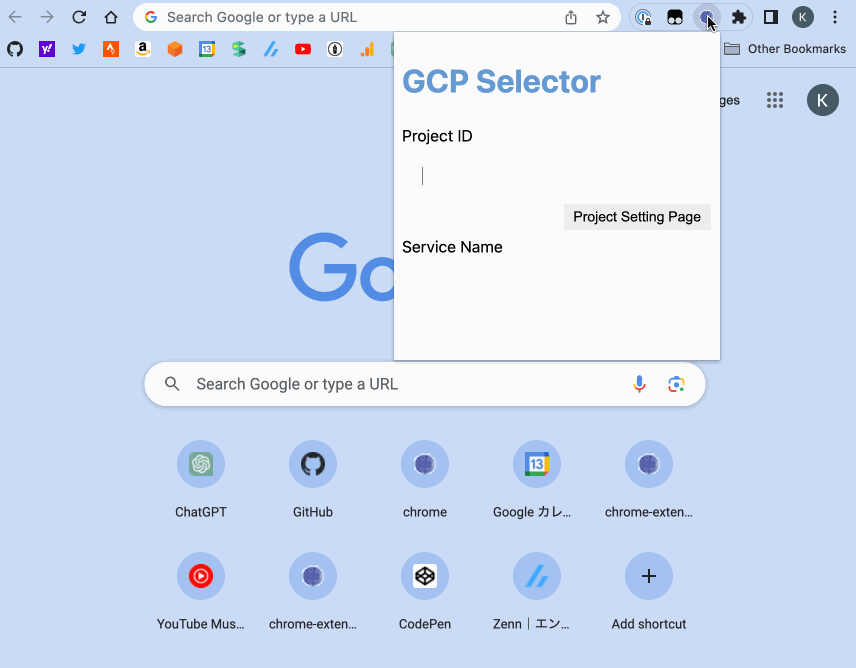The width and height of the screenshot is (856, 668).
Task: Start voice search with microphone icon
Action: click(639, 384)
